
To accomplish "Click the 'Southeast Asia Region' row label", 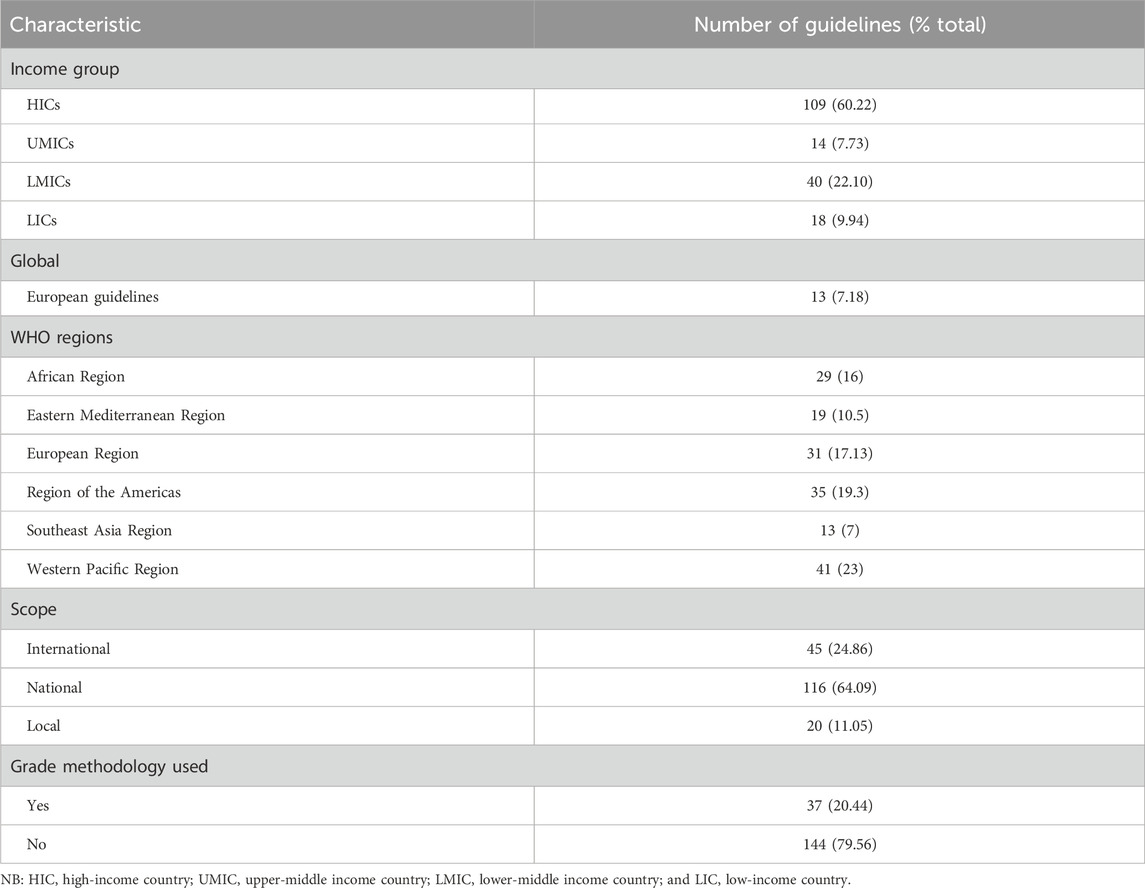I will [x=99, y=531].
